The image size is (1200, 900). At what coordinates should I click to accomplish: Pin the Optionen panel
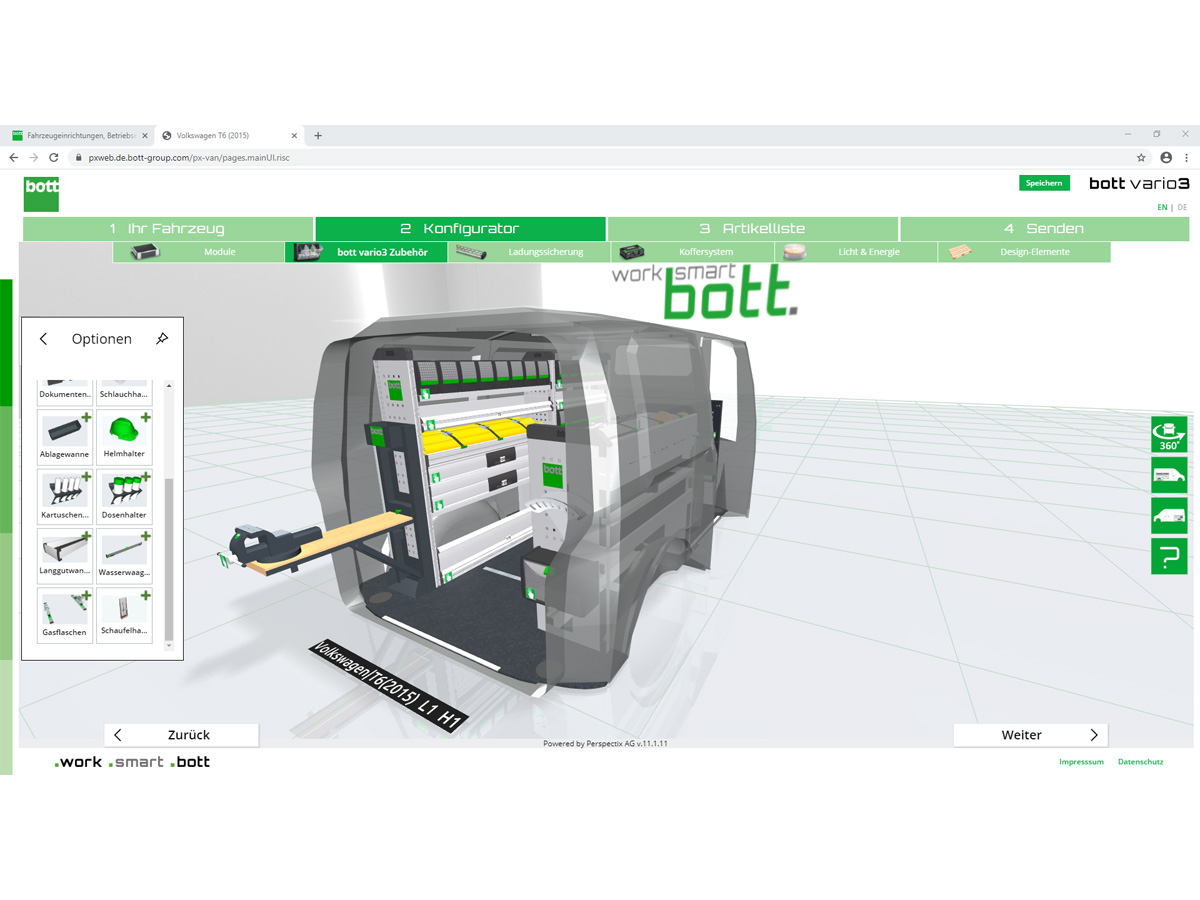click(162, 339)
